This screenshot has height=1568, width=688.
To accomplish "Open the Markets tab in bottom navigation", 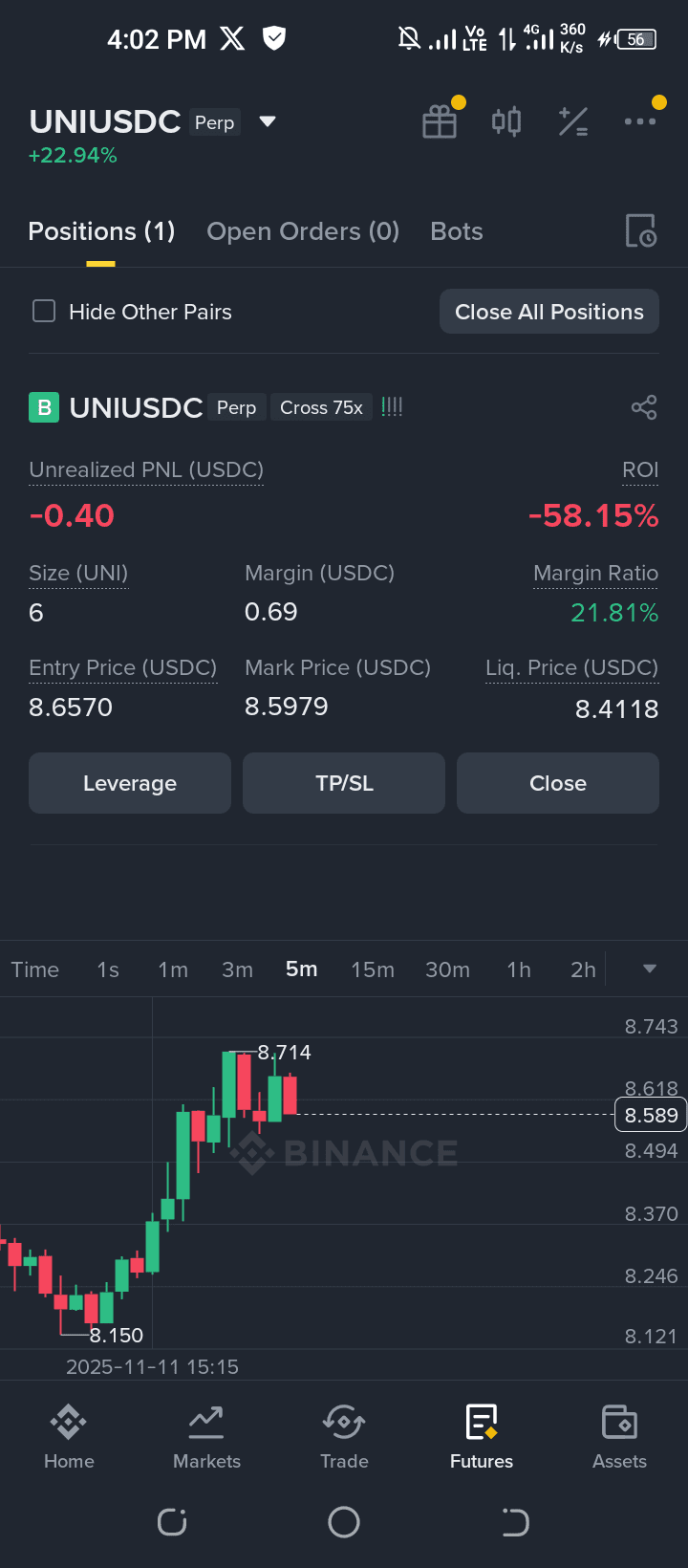I will click(x=206, y=1436).
